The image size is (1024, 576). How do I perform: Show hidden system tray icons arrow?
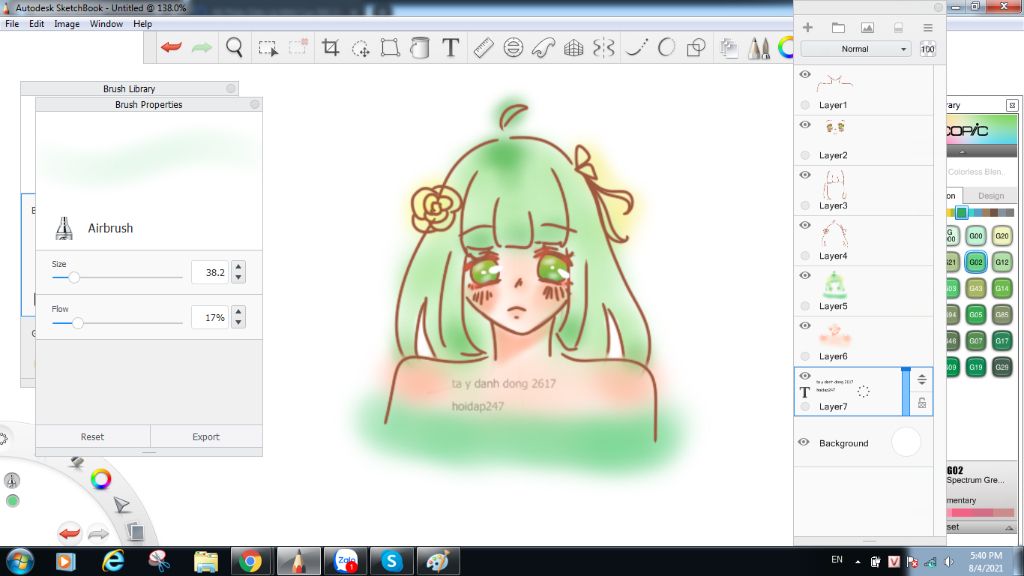click(x=857, y=562)
